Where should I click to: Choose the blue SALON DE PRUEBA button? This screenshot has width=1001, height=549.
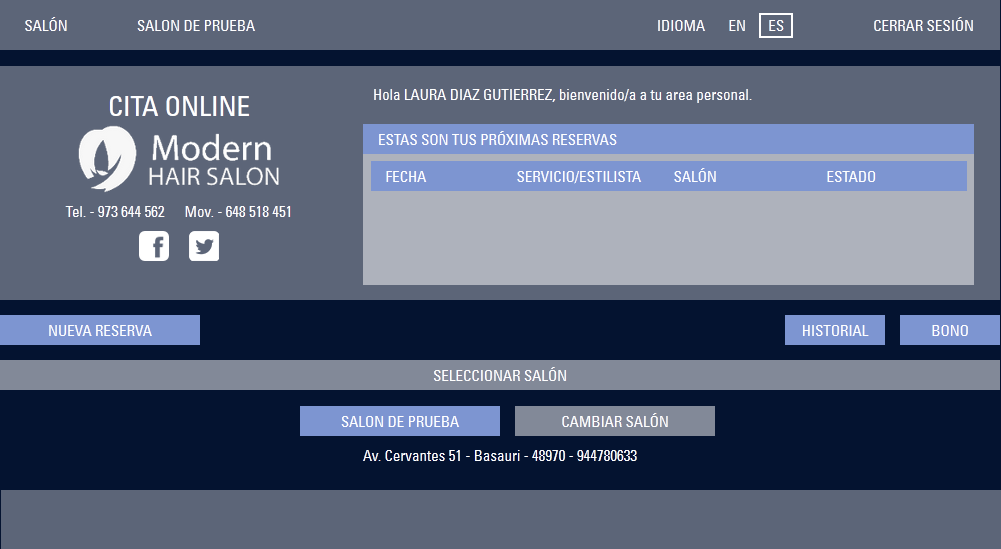click(400, 421)
